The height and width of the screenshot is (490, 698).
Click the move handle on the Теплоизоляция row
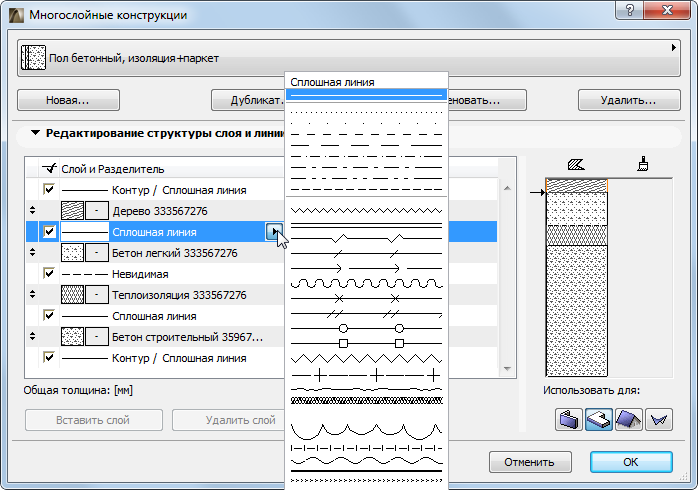(32, 294)
